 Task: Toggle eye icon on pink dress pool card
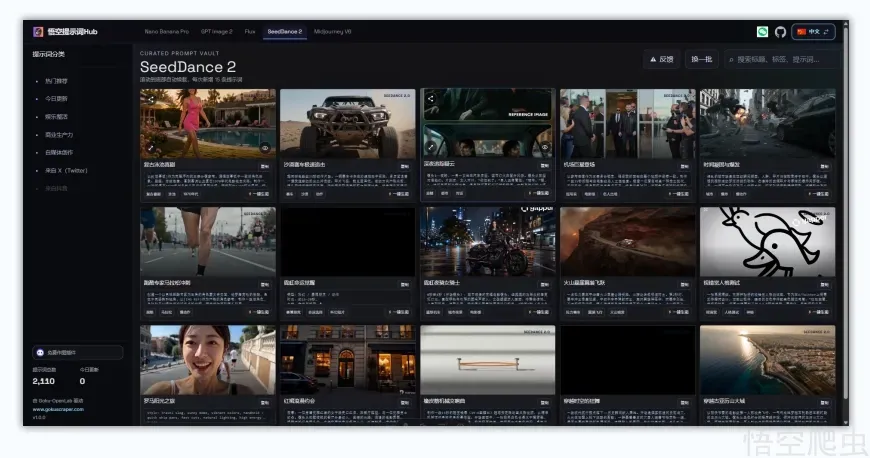265,148
